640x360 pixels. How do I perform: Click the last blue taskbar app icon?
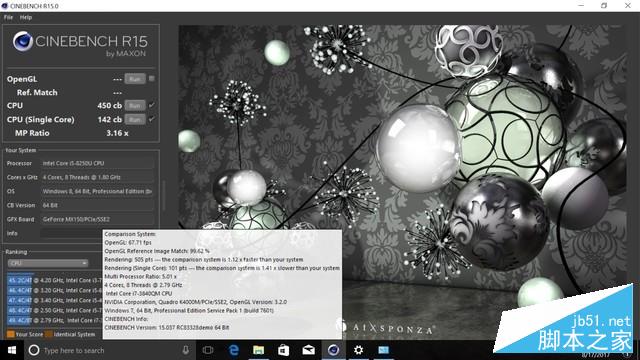click(383, 350)
